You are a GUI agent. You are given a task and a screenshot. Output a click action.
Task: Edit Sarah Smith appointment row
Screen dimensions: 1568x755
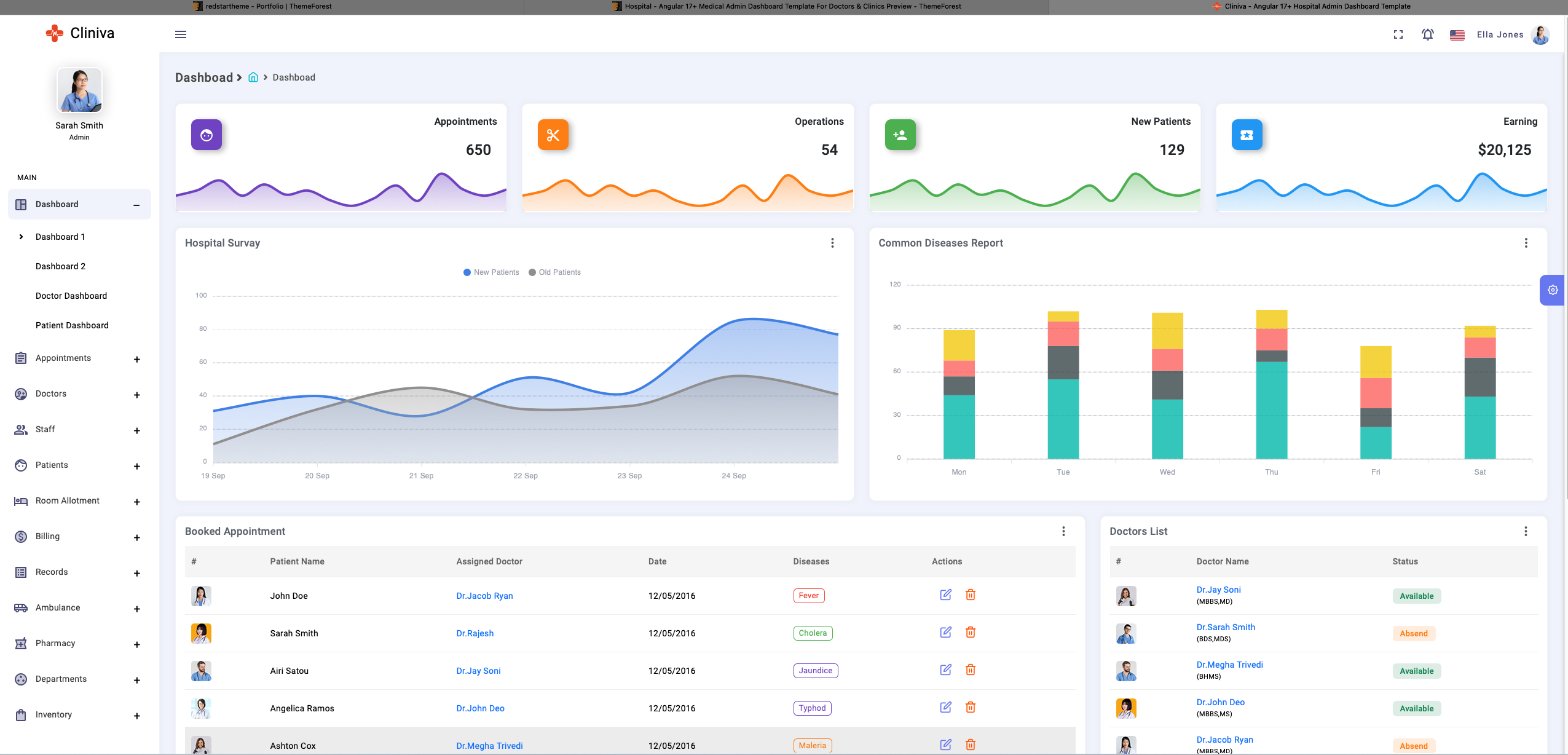pyautogui.click(x=946, y=632)
